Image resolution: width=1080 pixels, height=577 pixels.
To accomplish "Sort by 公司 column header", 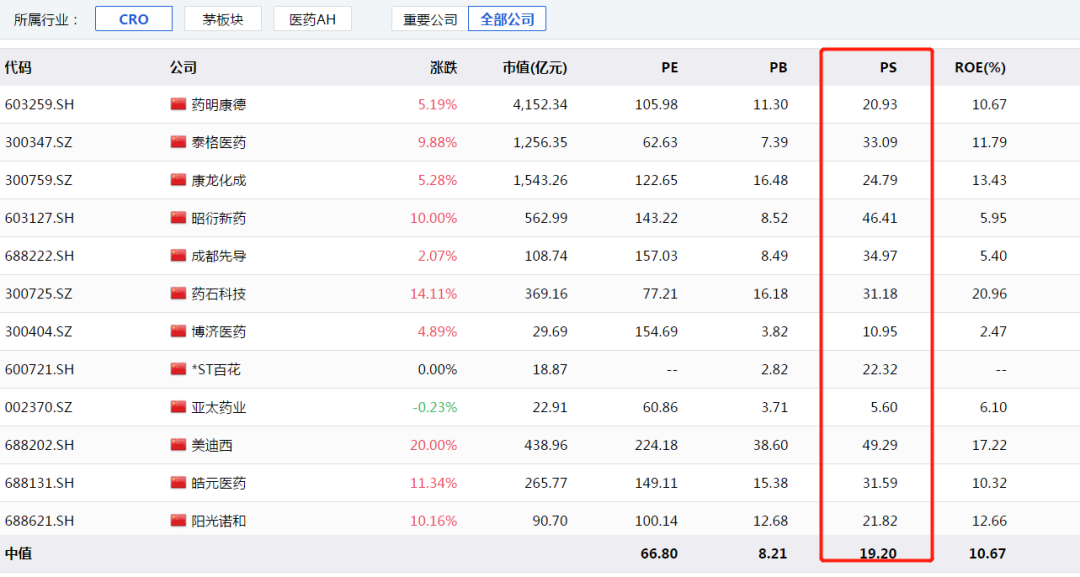I will click(x=183, y=67).
